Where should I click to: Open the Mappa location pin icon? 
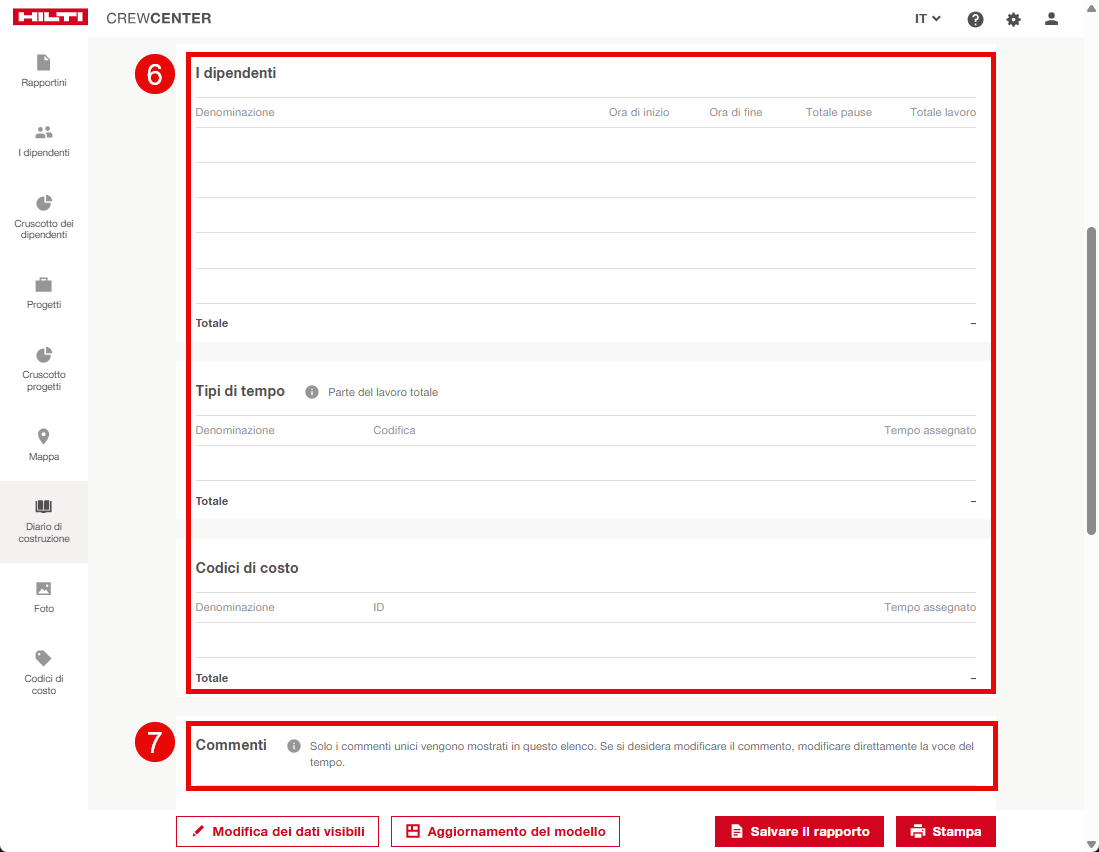43,437
